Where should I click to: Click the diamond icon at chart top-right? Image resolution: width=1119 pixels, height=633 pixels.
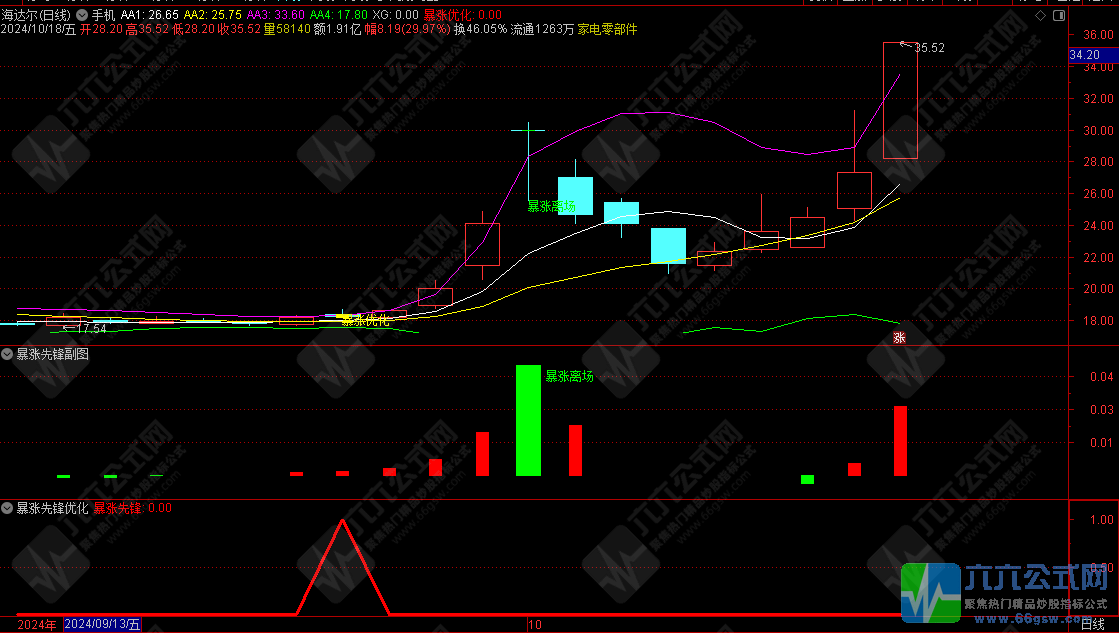[1040, 16]
